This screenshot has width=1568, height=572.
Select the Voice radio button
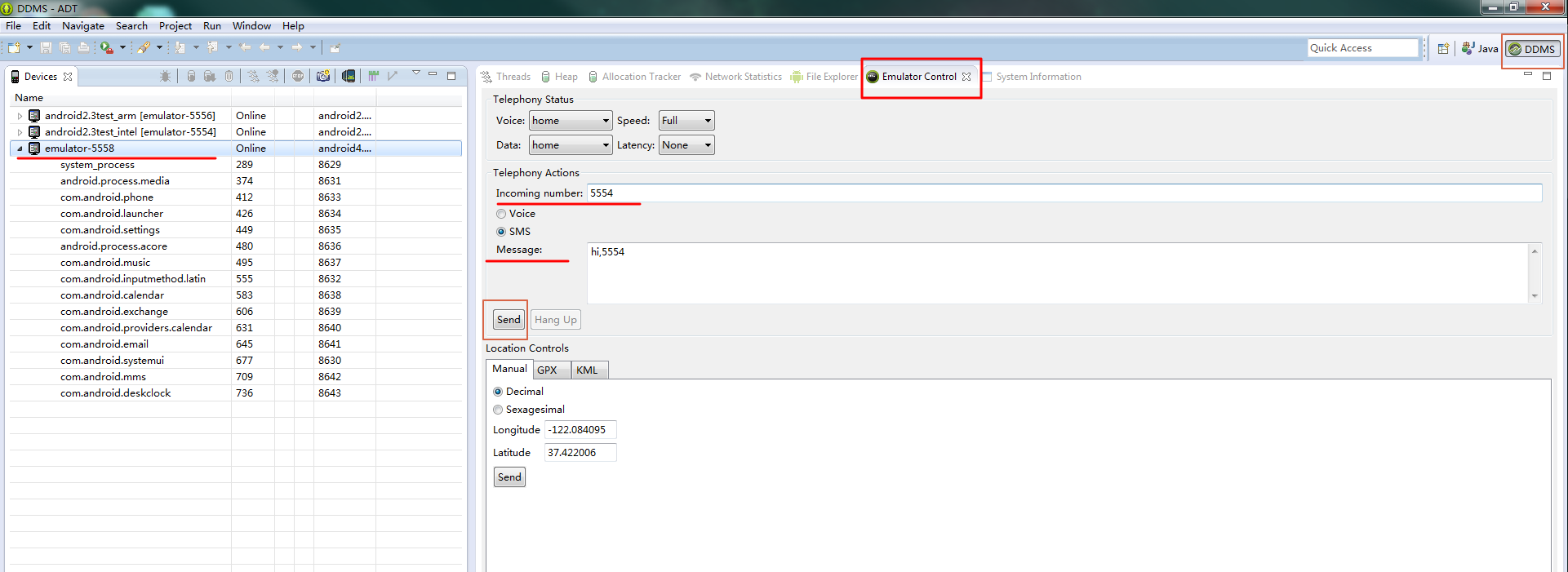(x=501, y=214)
